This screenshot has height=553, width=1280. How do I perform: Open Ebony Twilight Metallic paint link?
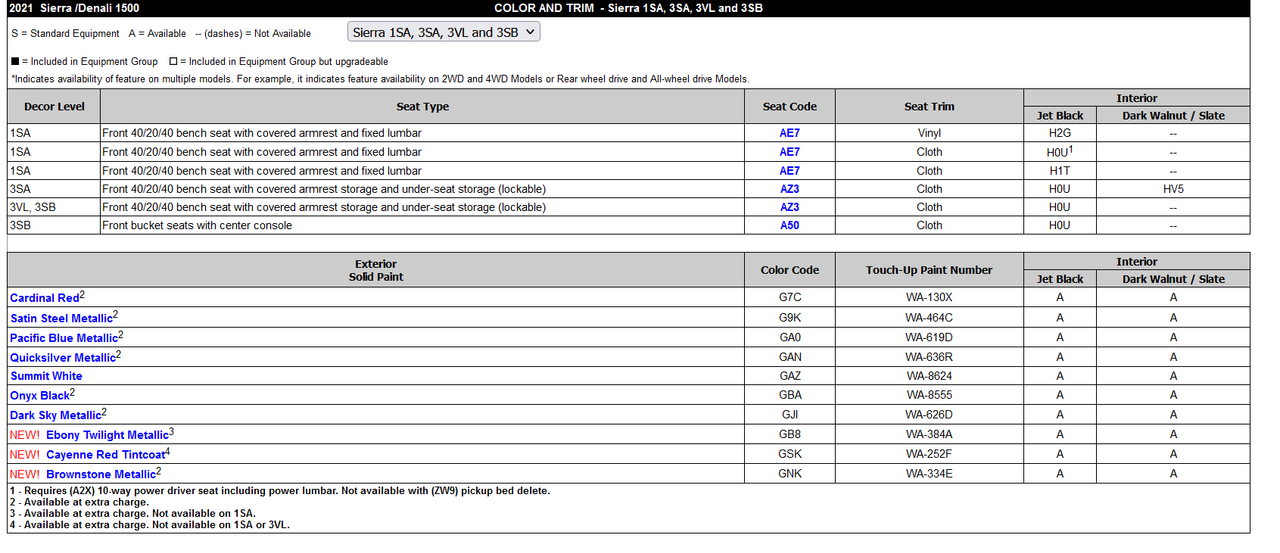click(x=107, y=435)
